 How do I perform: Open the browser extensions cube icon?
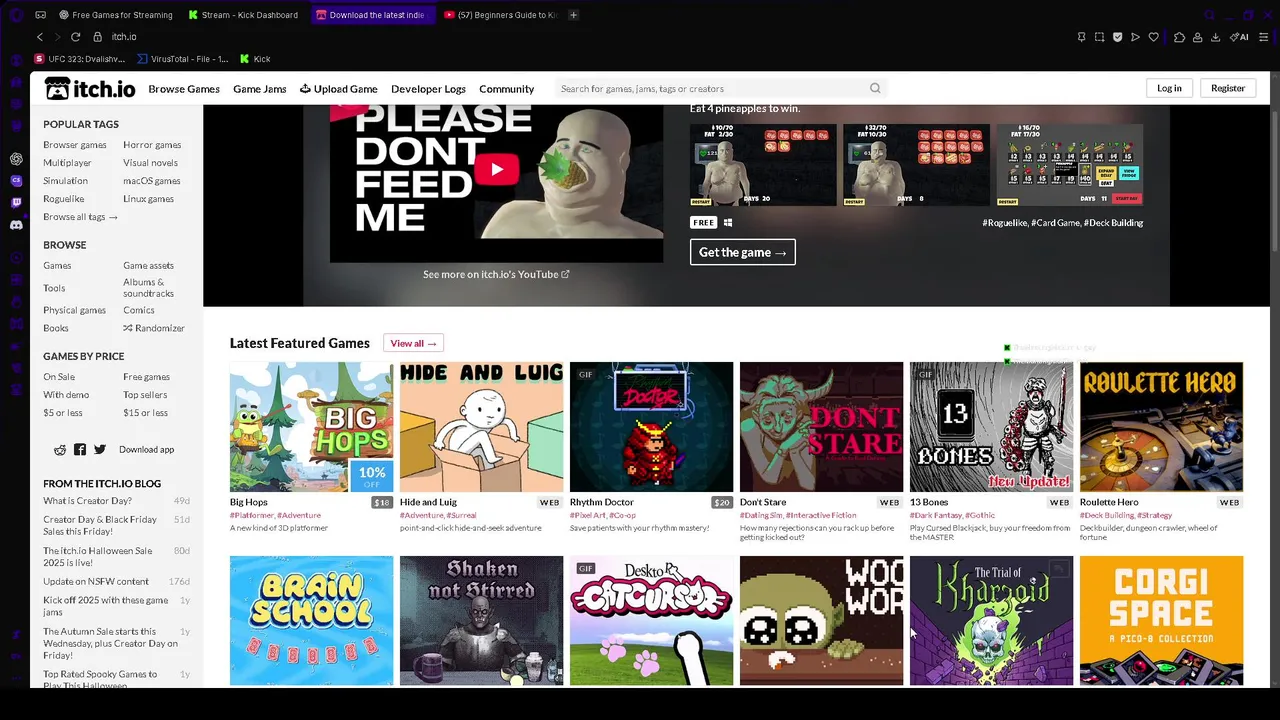[1180, 37]
